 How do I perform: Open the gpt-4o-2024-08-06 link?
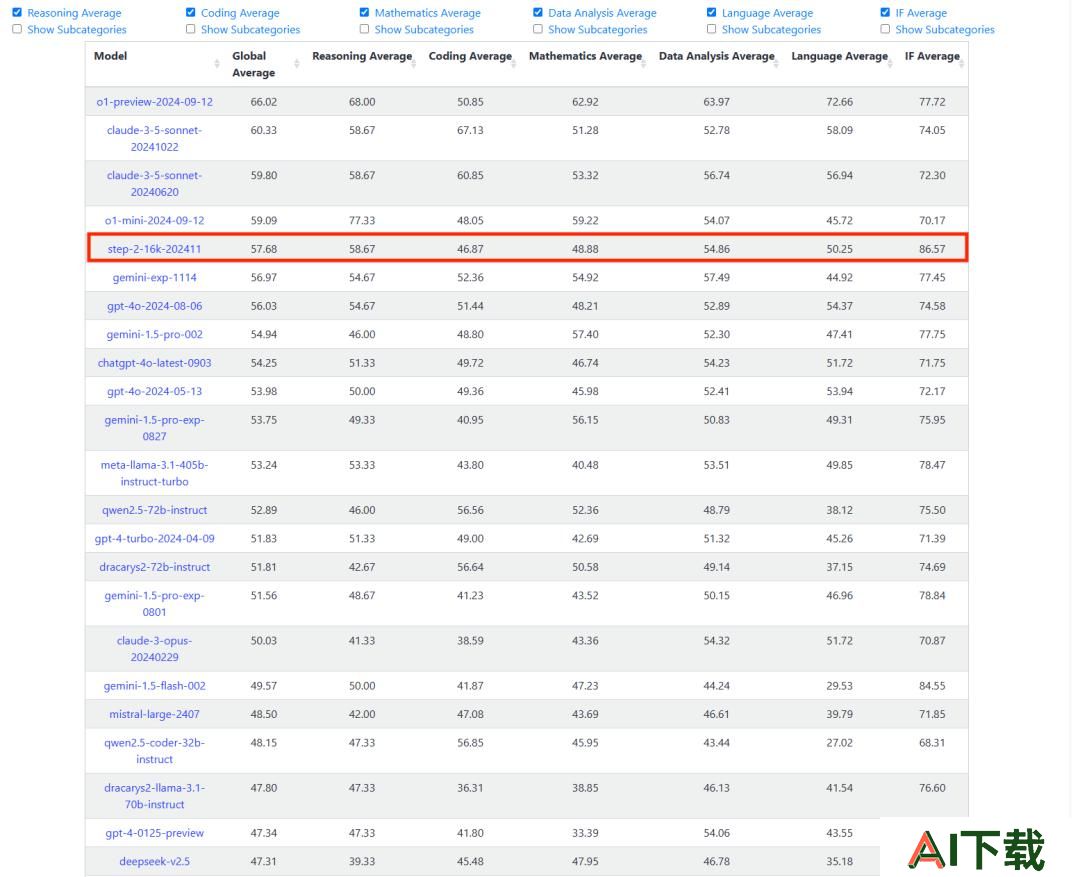click(154, 306)
